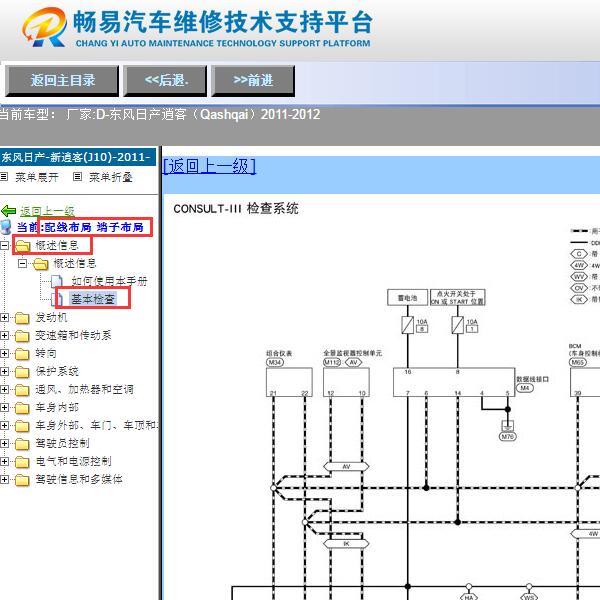
Task: Click the 基本检查 document icon
Action: click(57, 299)
